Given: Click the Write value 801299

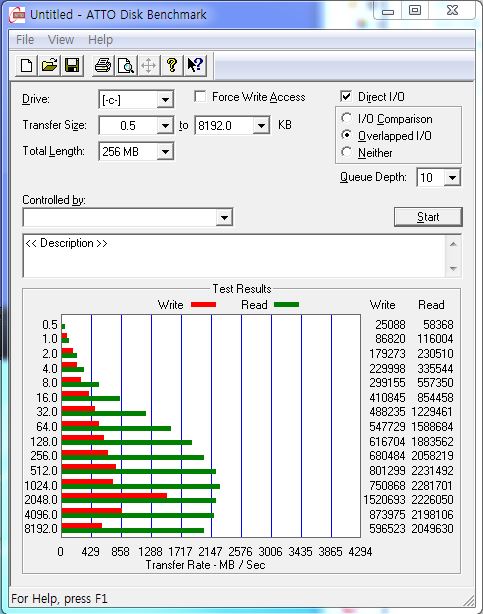Looking at the screenshot, I should 387,471.
